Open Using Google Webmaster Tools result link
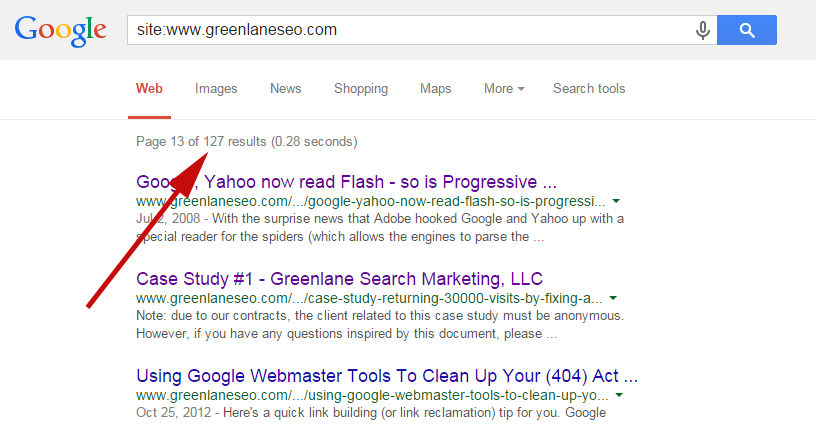The image size is (816, 424). [x=387, y=376]
